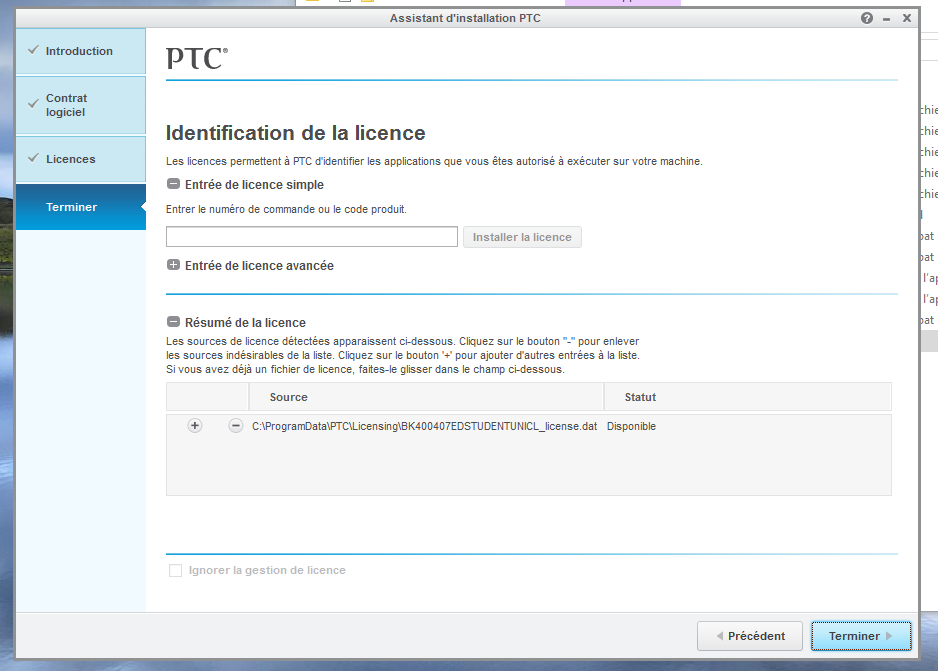Click the Terminer button at bottom
The image size is (938, 671).
[x=861, y=636]
